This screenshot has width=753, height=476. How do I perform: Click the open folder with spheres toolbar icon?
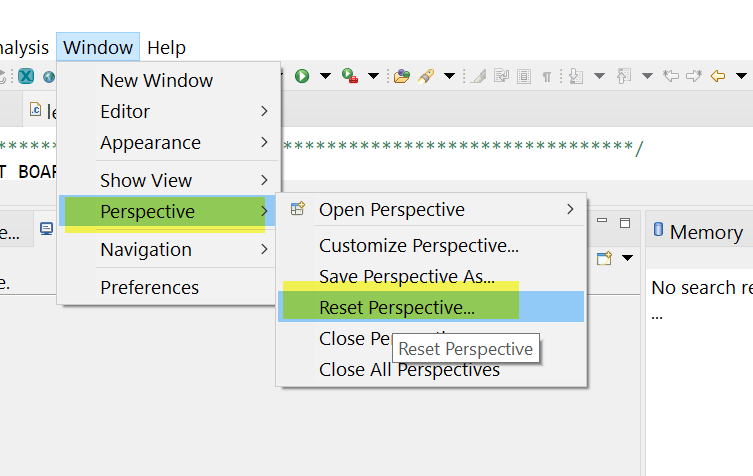(401, 76)
